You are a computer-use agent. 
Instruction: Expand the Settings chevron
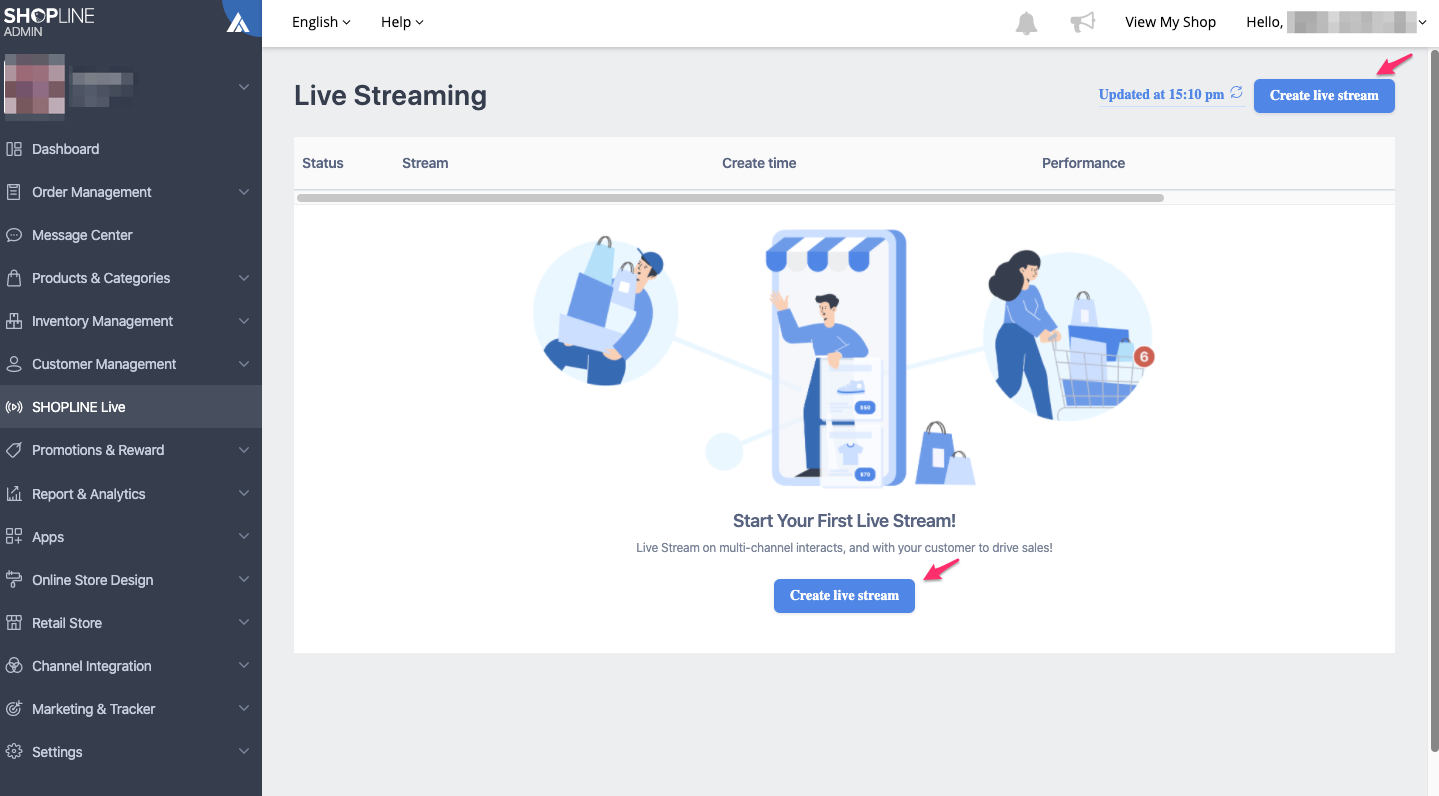click(x=244, y=752)
